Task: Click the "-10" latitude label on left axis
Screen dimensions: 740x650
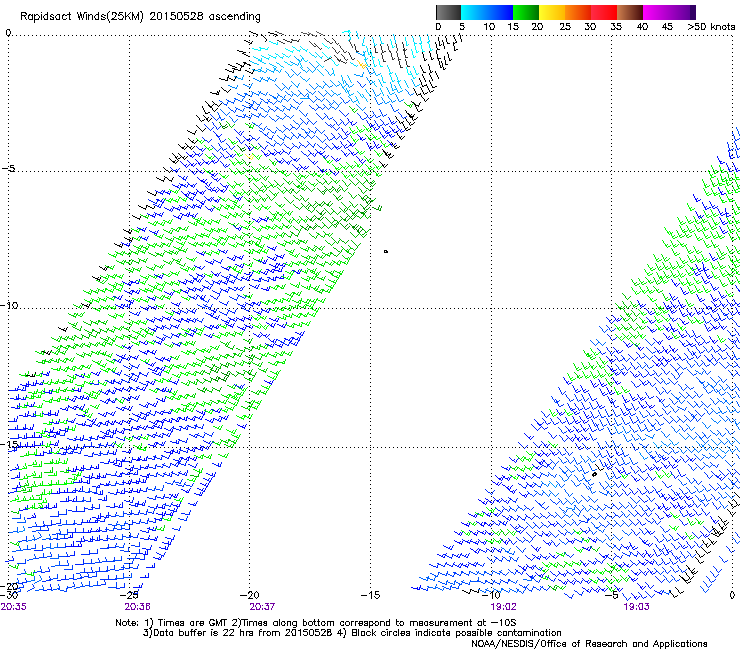Action: click(x=9, y=306)
